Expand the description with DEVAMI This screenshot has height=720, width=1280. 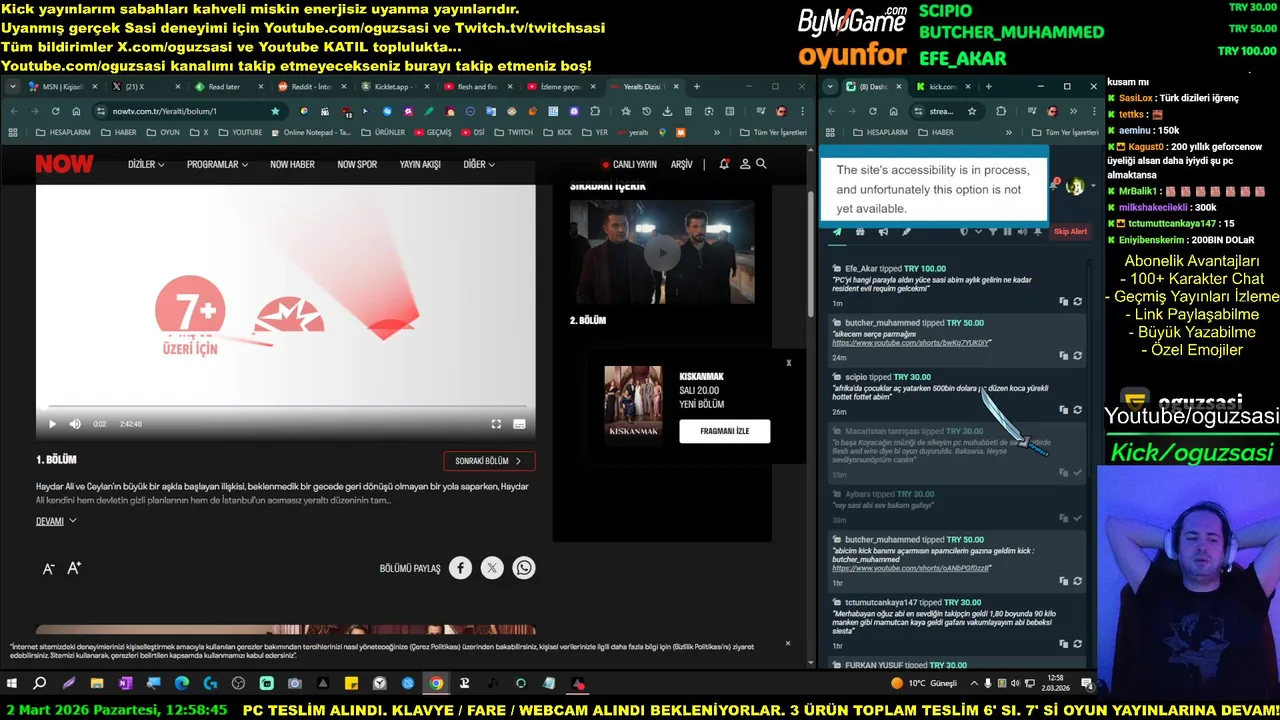click(56, 521)
